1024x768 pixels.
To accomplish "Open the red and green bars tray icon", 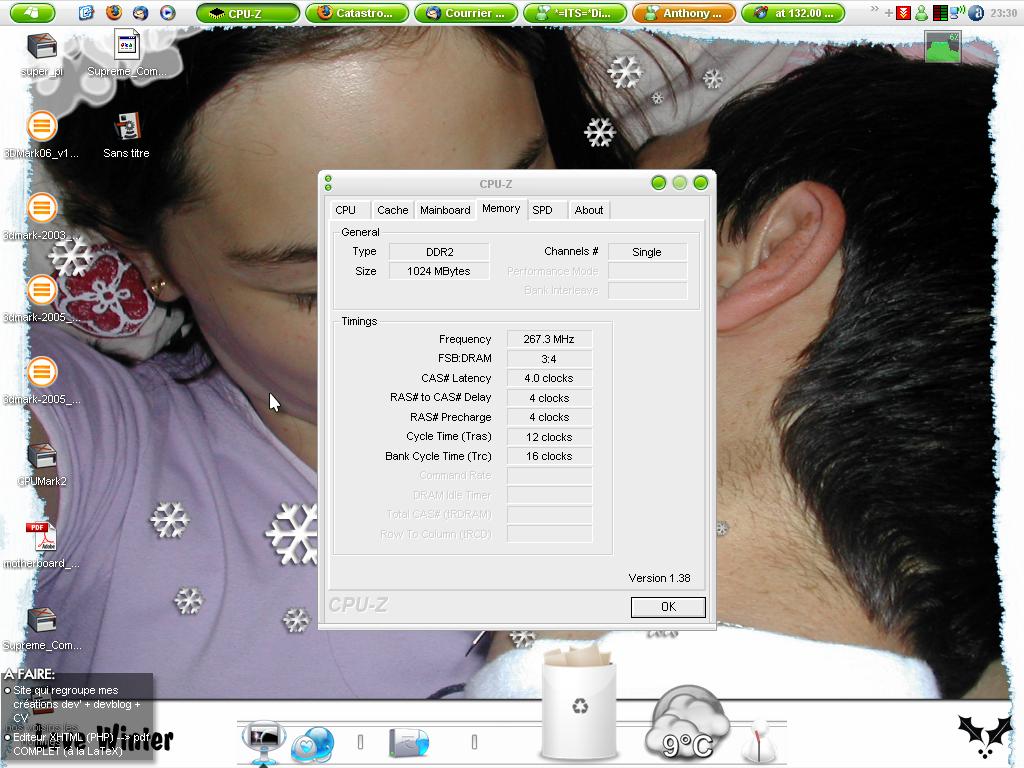I will tap(940, 13).
